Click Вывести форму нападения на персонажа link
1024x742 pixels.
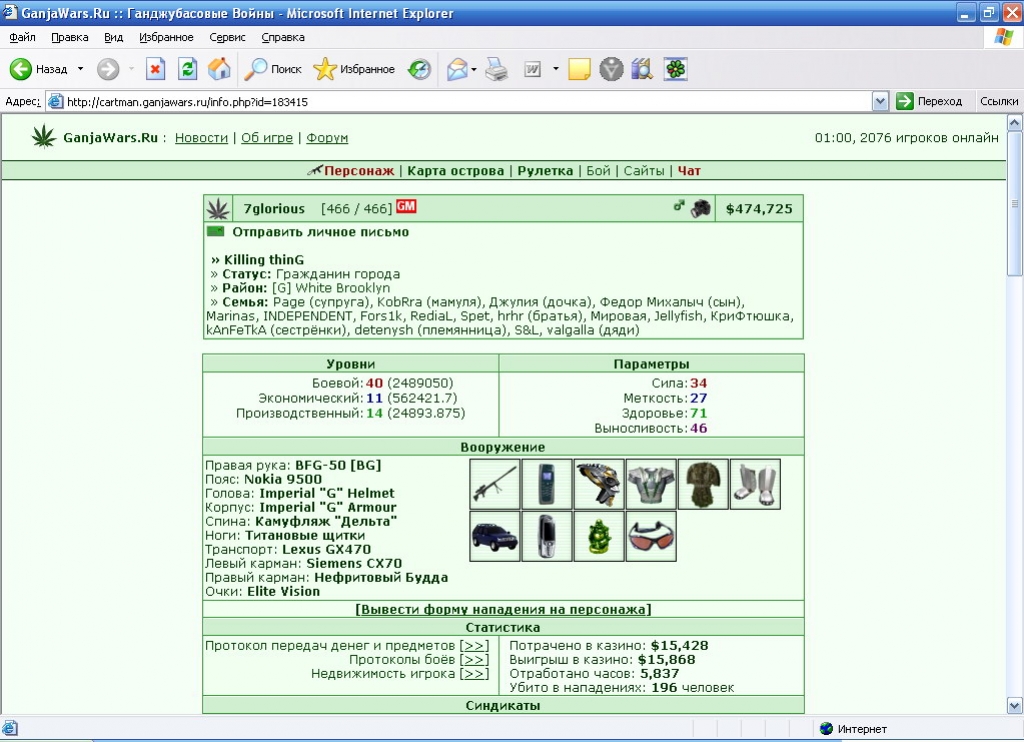[504, 609]
